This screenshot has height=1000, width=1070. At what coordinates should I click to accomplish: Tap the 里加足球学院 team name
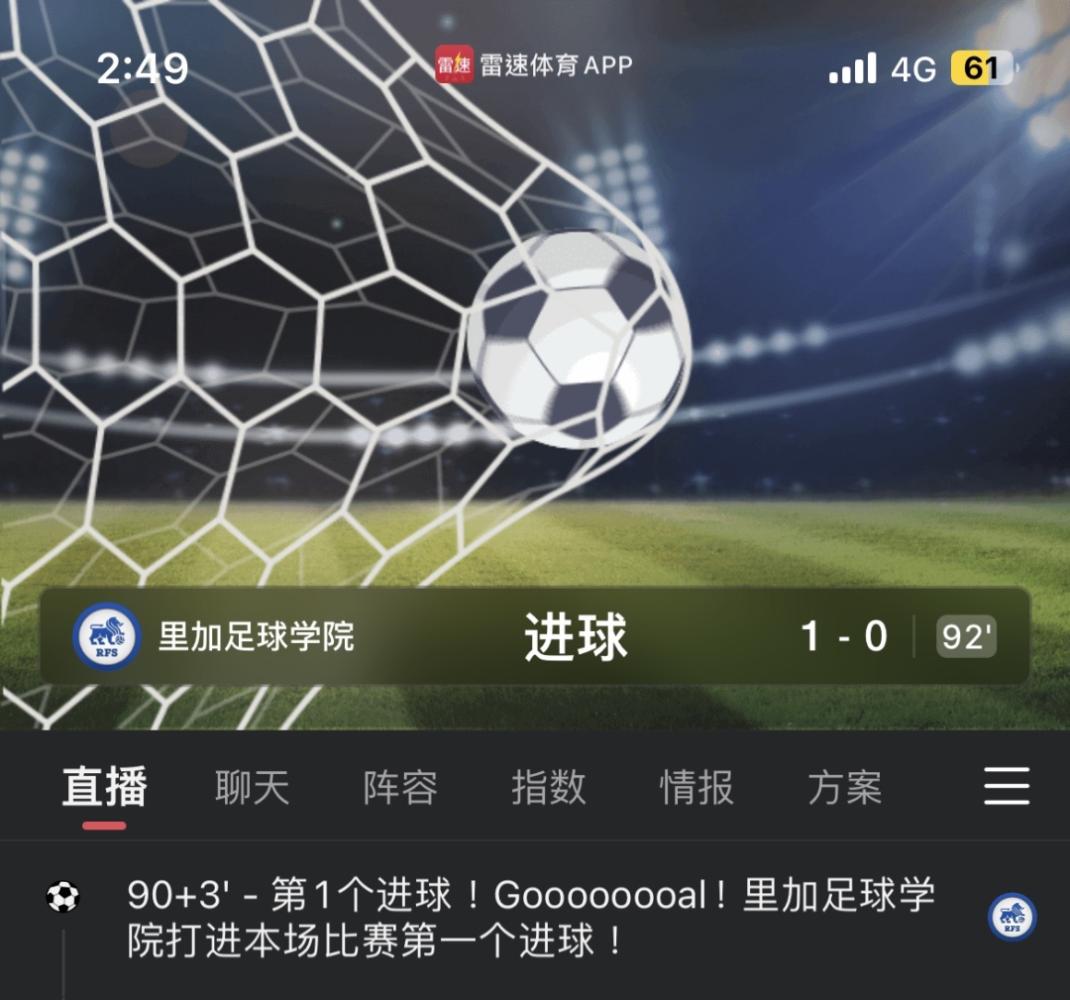[x=257, y=637]
